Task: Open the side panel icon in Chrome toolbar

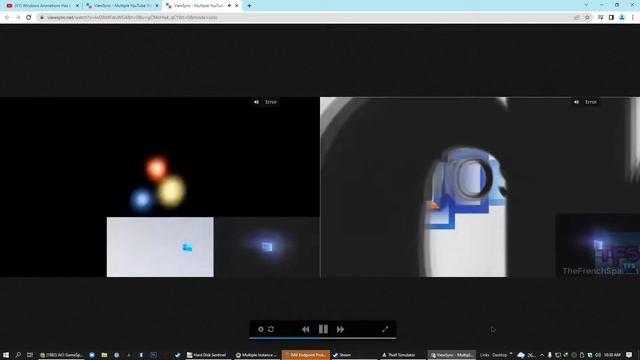Action: [x=611, y=18]
